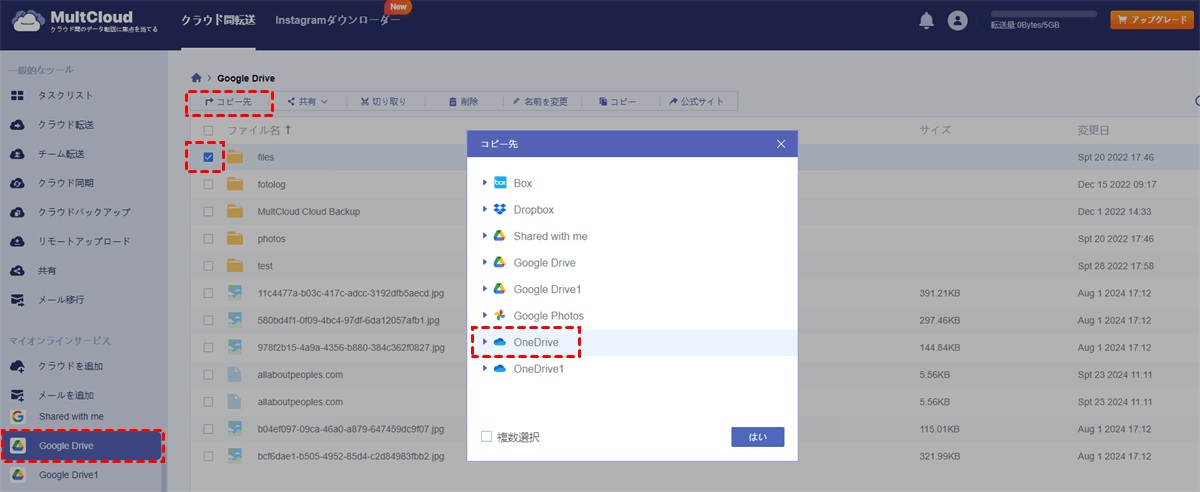Expand the Google Drive tree arrow in dialog
The image size is (1200, 492).
(x=484, y=262)
